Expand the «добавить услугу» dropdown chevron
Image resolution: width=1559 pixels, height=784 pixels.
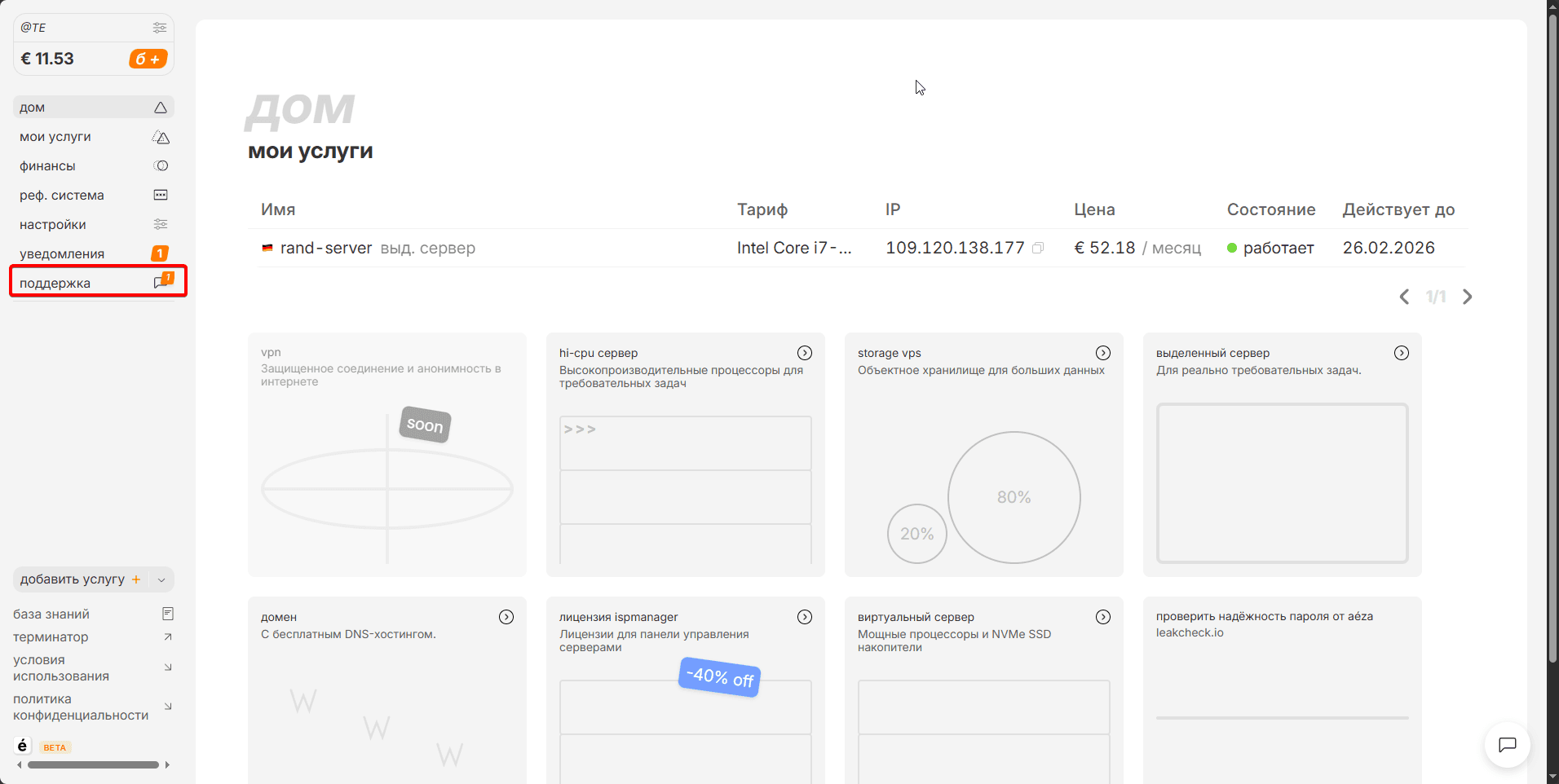[x=161, y=580]
